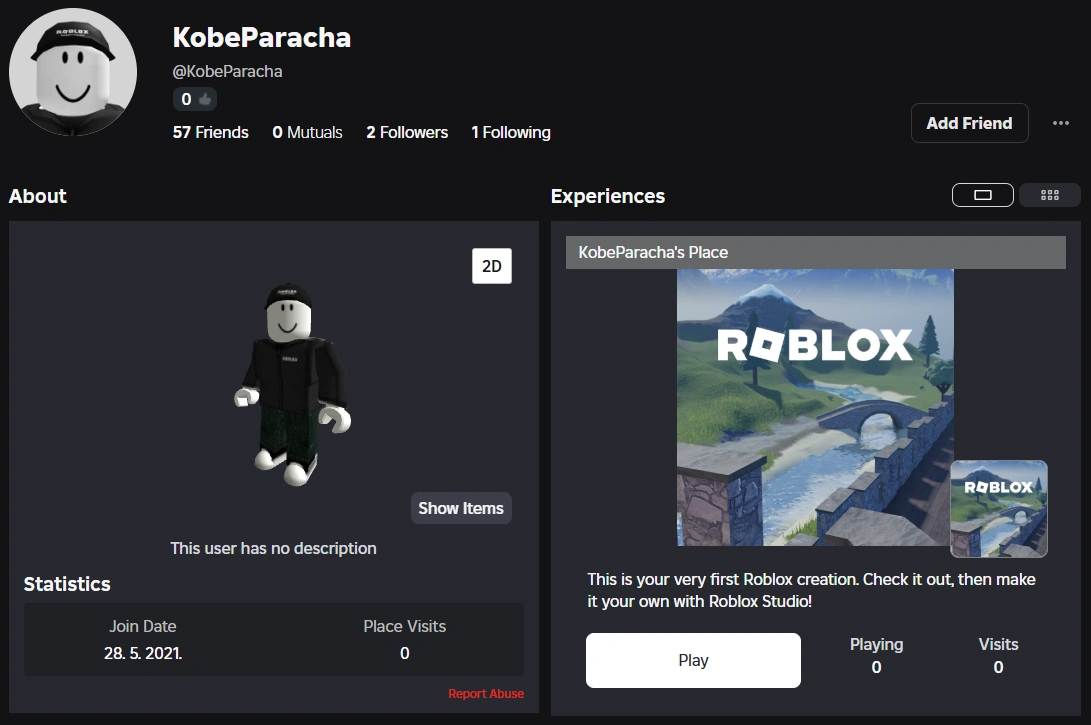Open KobeParacha's profile avatar picture
The width and height of the screenshot is (1091, 725).
(73, 72)
